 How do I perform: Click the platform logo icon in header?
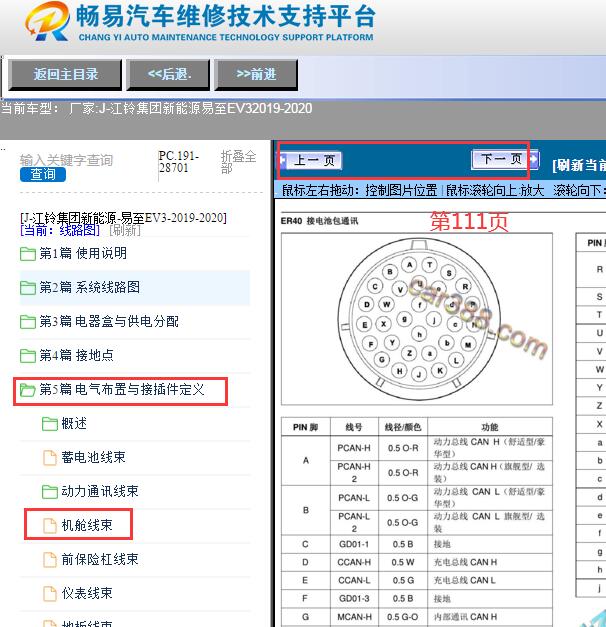coord(47,21)
